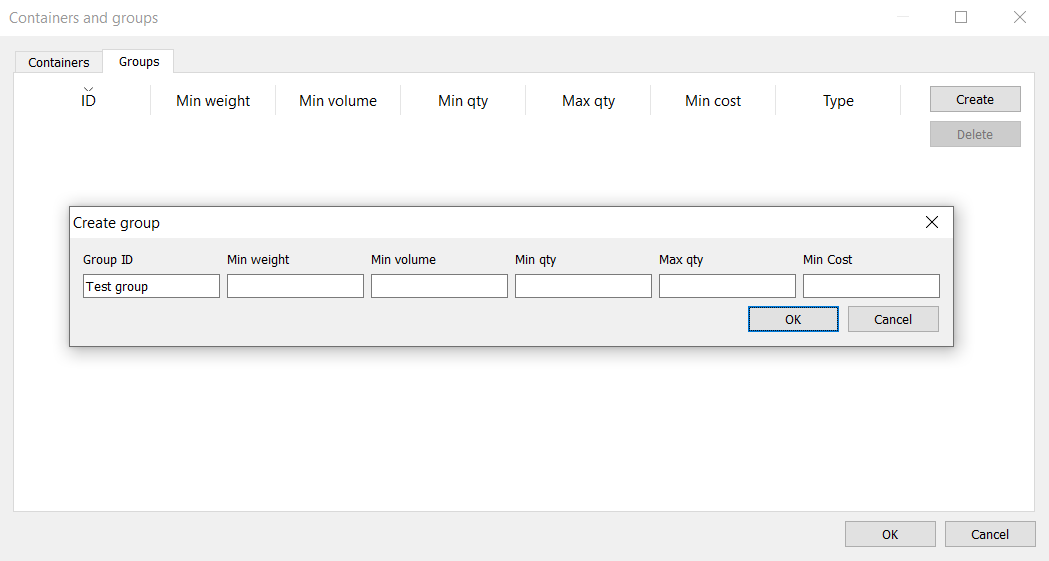Focus the Min qty input field
This screenshot has width=1049, height=561.
point(583,286)
